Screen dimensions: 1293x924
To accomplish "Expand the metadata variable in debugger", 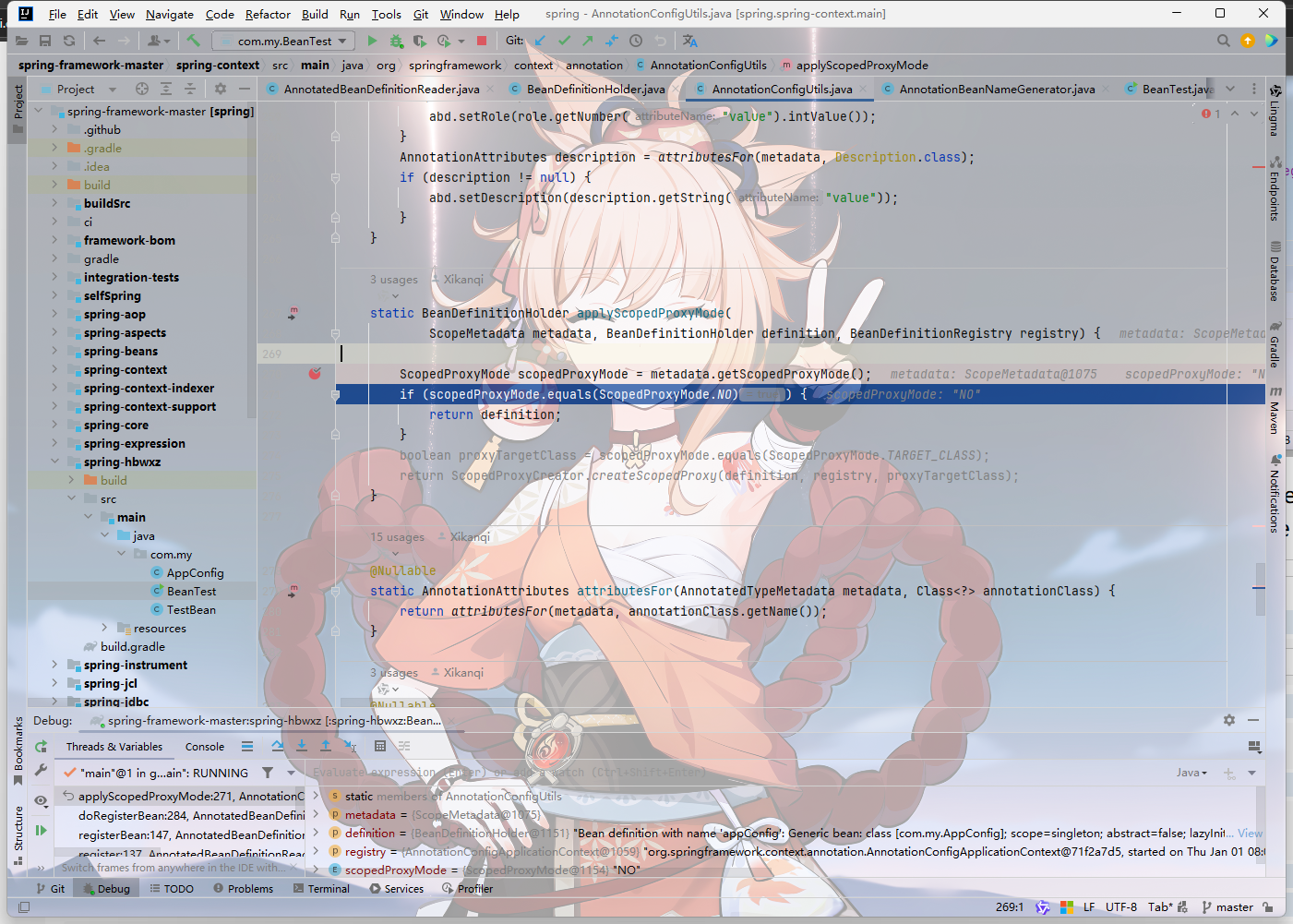I will coord(316,814).
